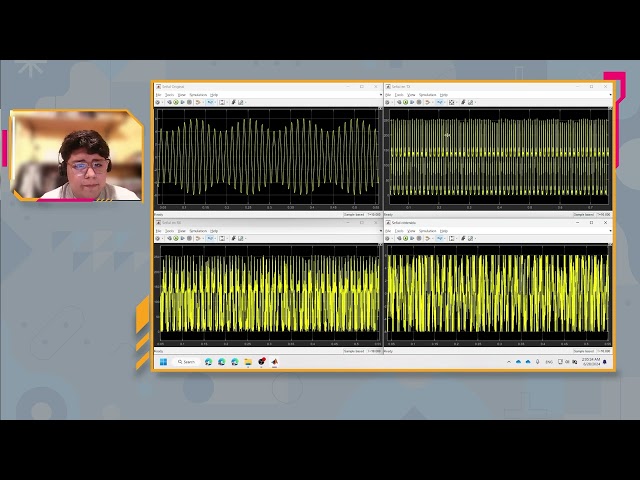Image resolution: width=640 pixels, height=480 pixels.
Task: Open File Explorer from the taskbar
Action: (248, 362)
